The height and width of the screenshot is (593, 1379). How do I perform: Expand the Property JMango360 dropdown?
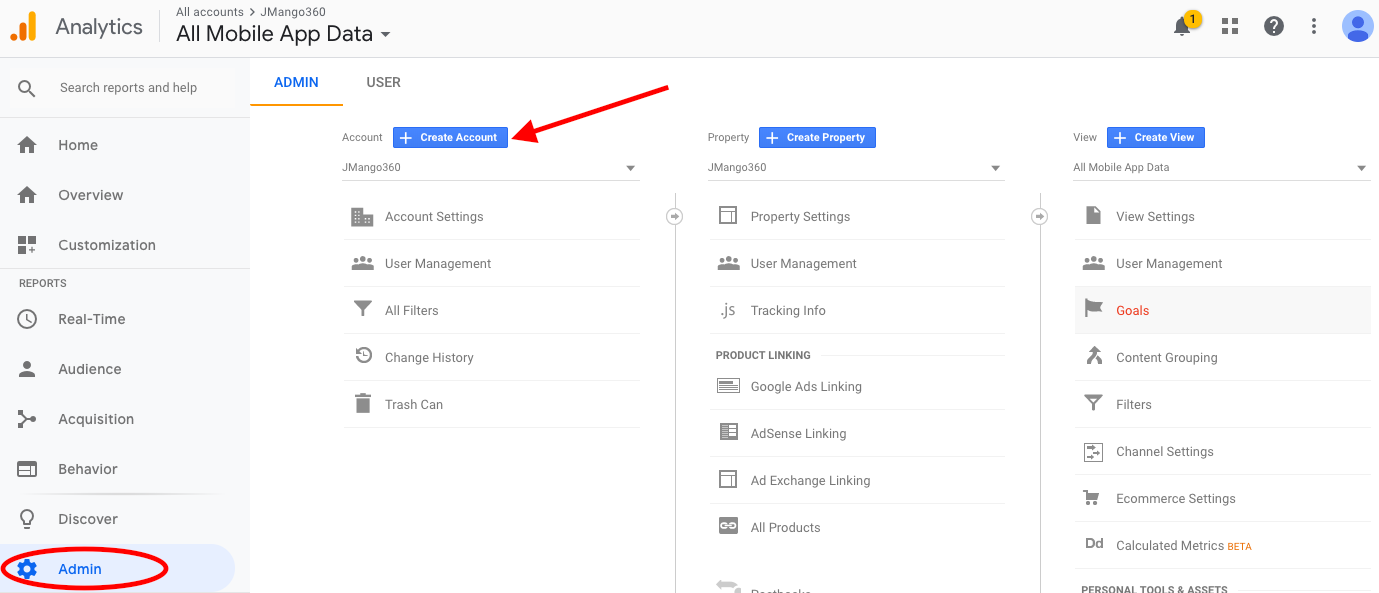[x=855, y=168]
